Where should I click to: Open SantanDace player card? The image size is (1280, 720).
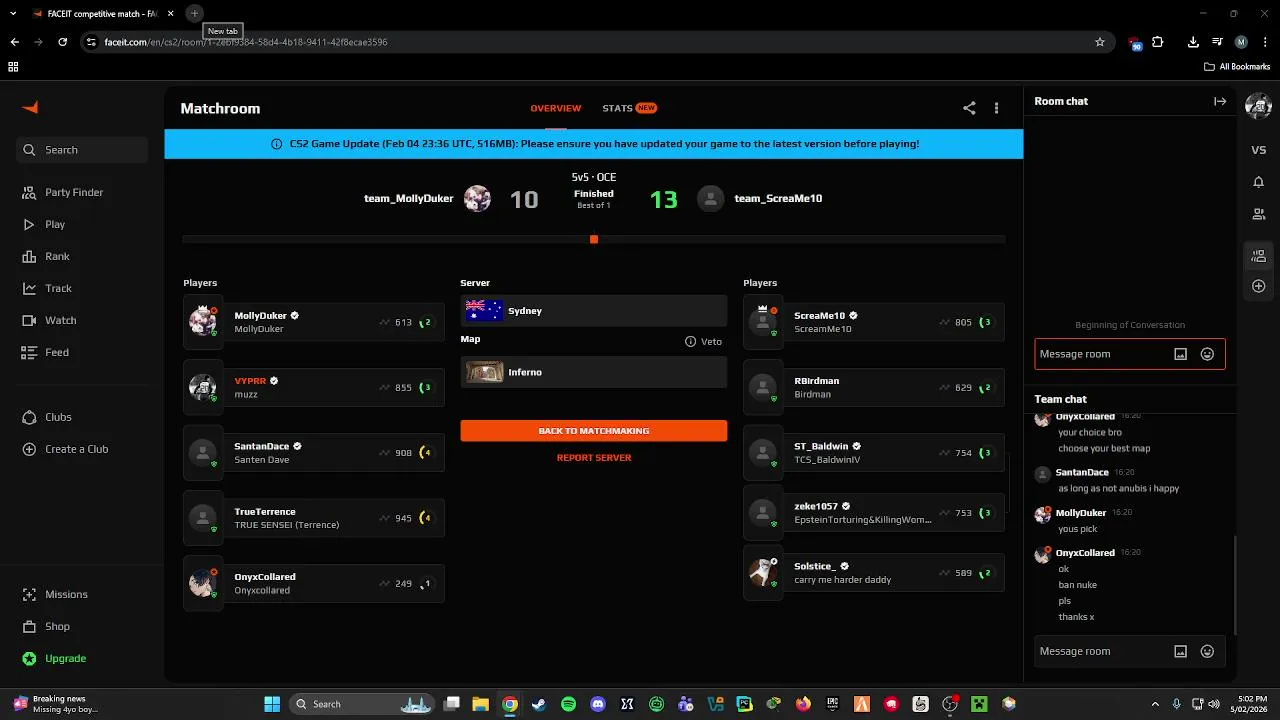point(314,453)
